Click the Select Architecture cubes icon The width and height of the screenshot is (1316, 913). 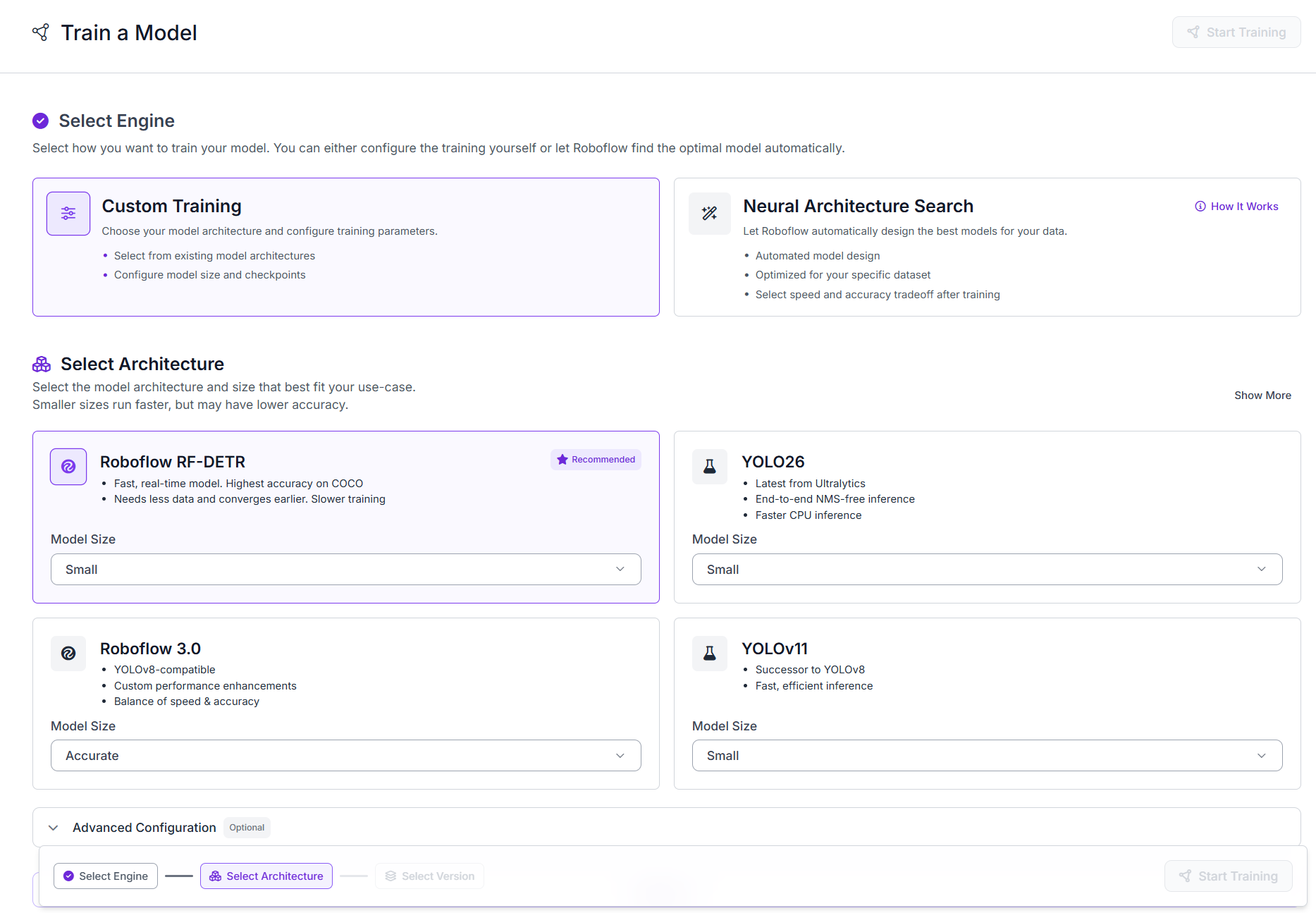[x=42, y=364]
